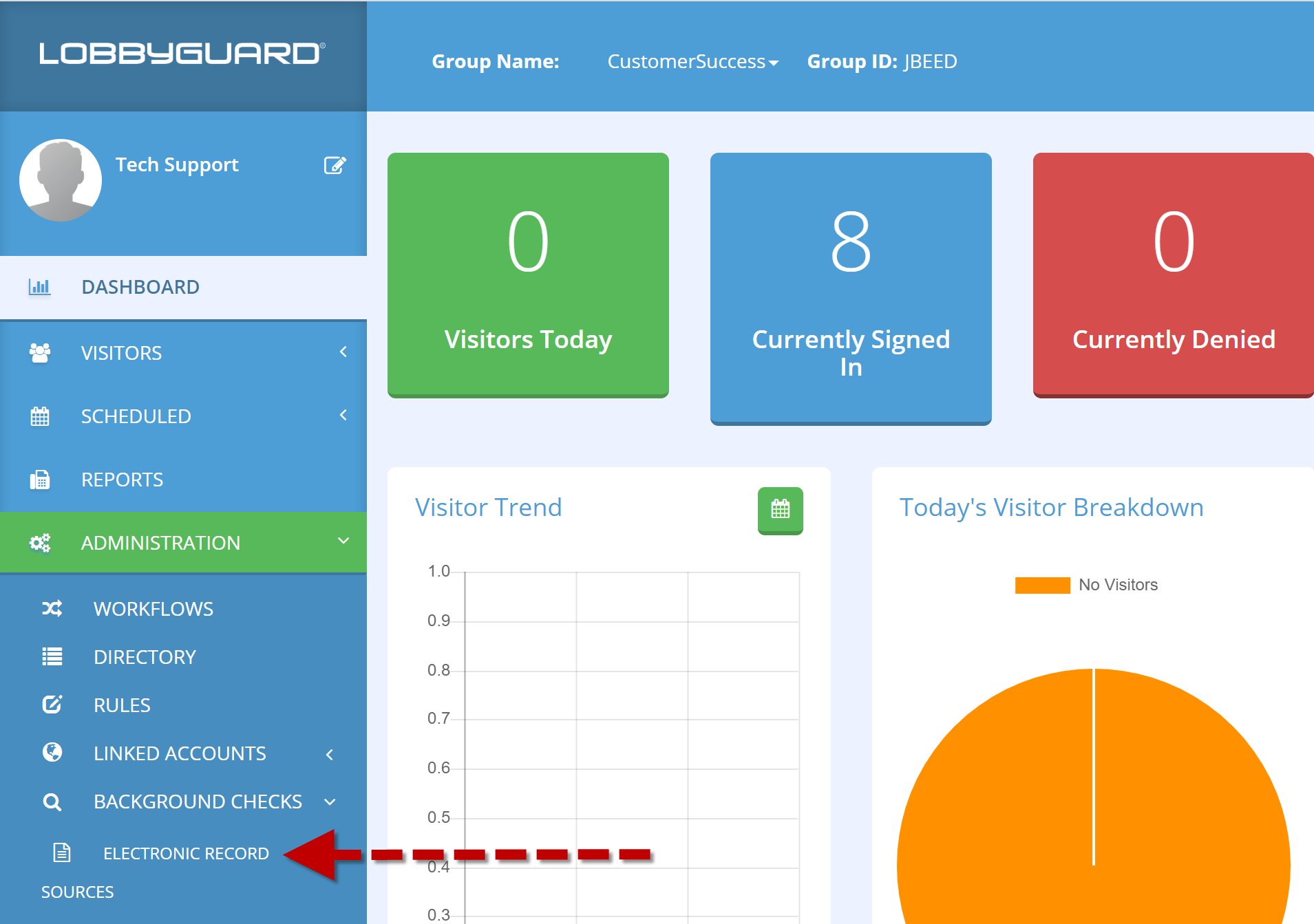Image resolution: width=1314 pixels, height=924 pixels.
Task: Click the Visitor Trend heading
Action: point(488,507)
